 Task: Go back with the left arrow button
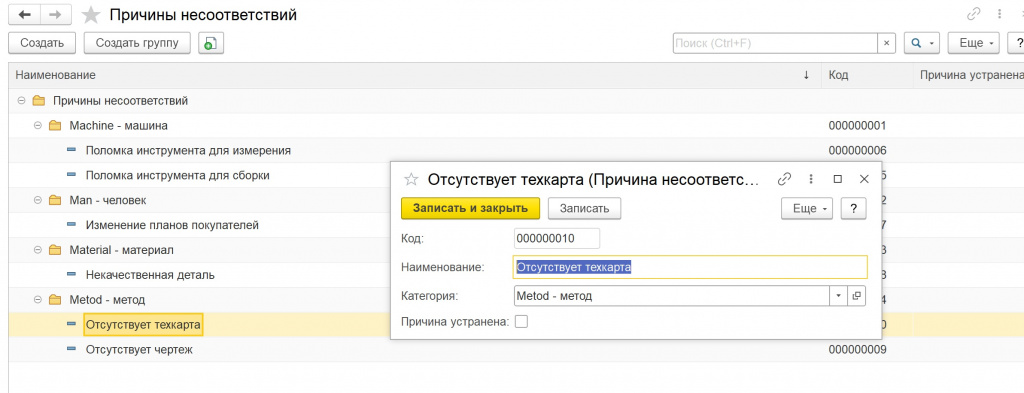[x=25, y=14]
